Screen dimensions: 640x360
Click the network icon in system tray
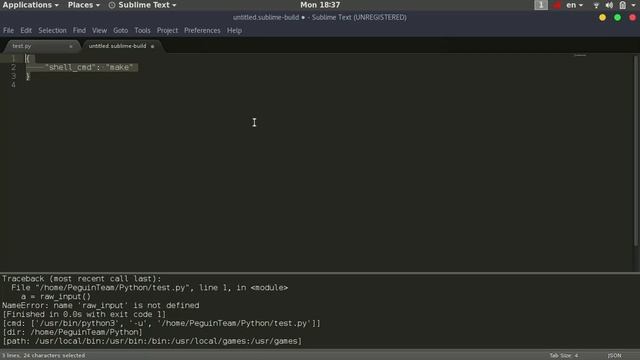596,5
